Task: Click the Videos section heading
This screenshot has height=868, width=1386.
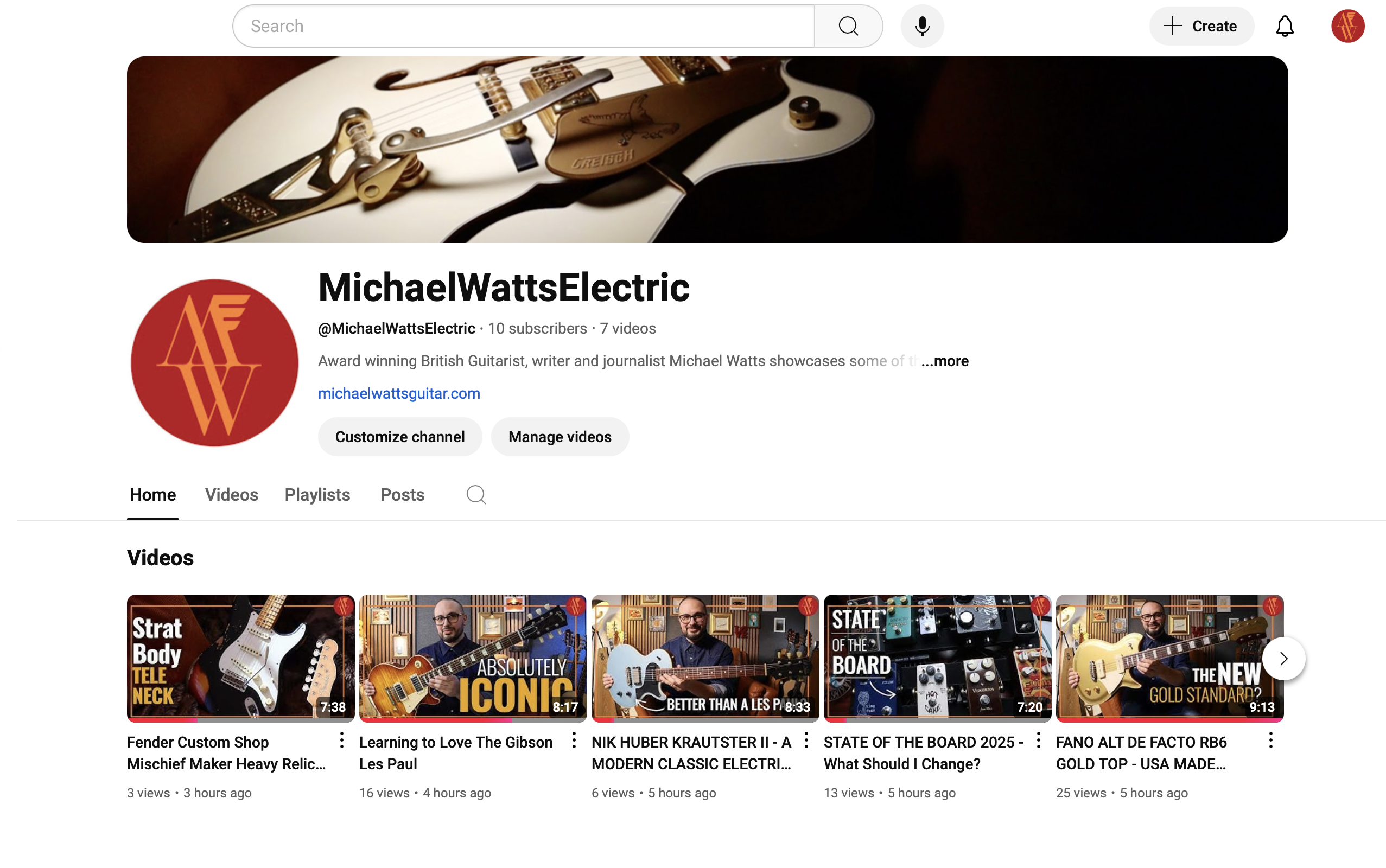Action: tap(160, 558)
